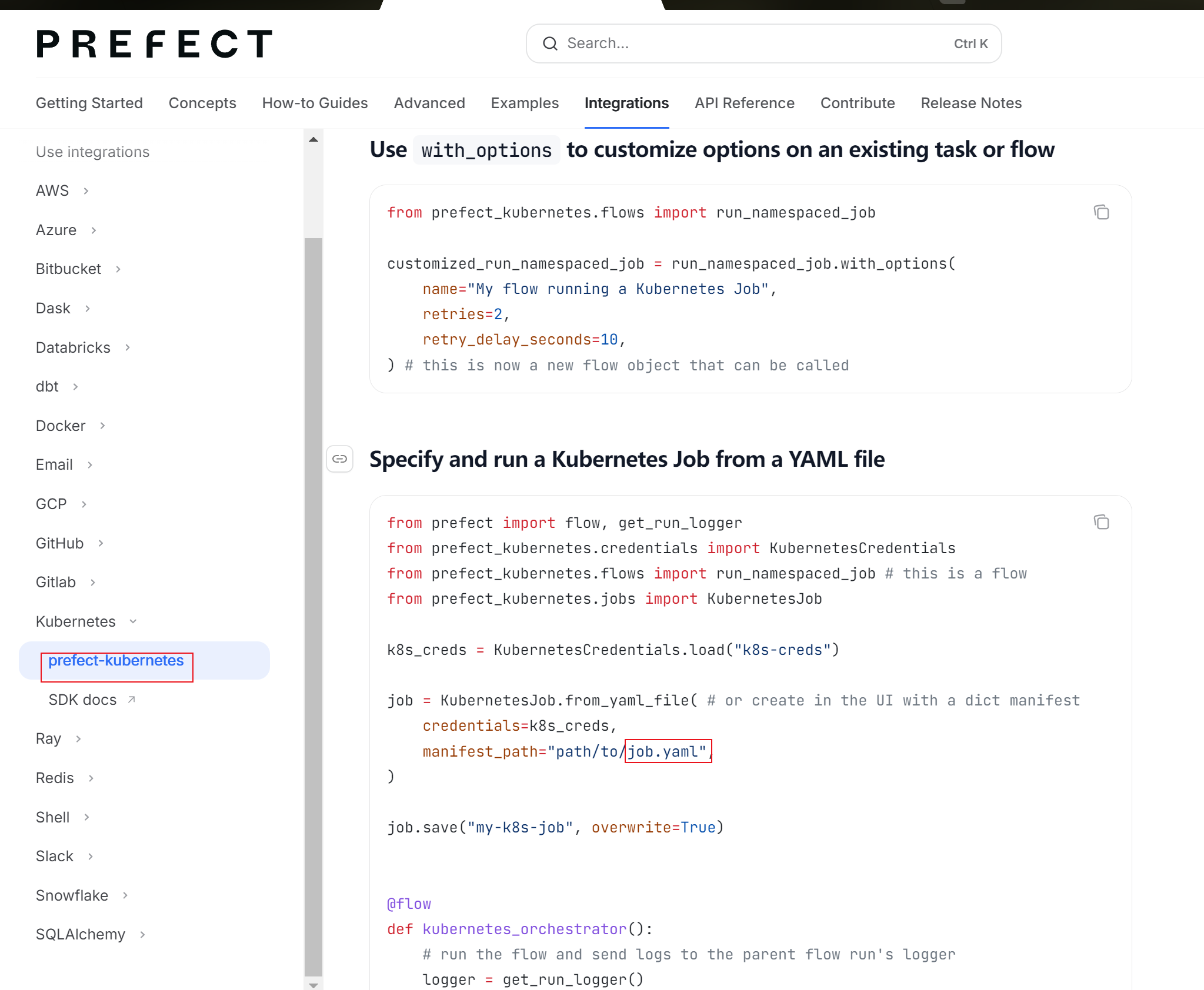Click the anchor link icon beside YAML heading
This screenshot has height=990, width=1204.
click(x=340, y=459)
